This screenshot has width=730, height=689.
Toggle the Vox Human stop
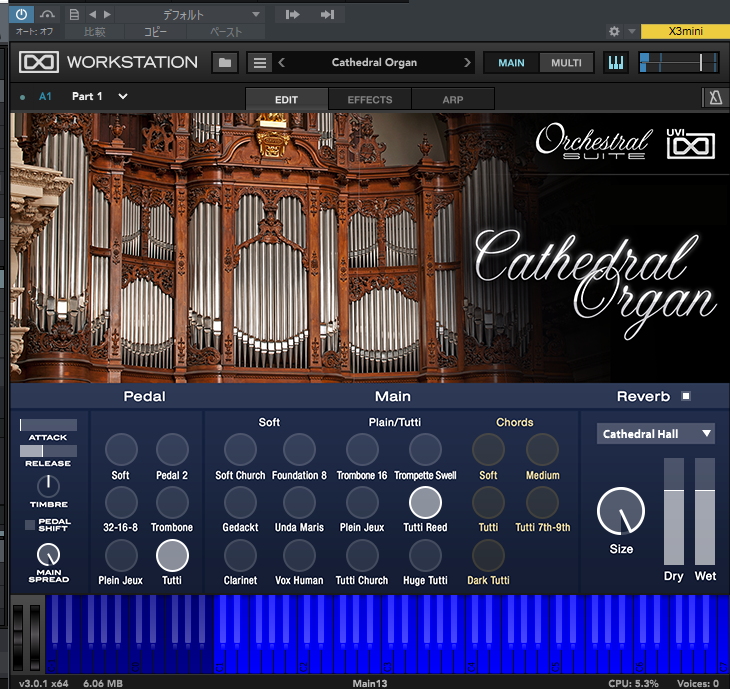(x=299, y=555)
